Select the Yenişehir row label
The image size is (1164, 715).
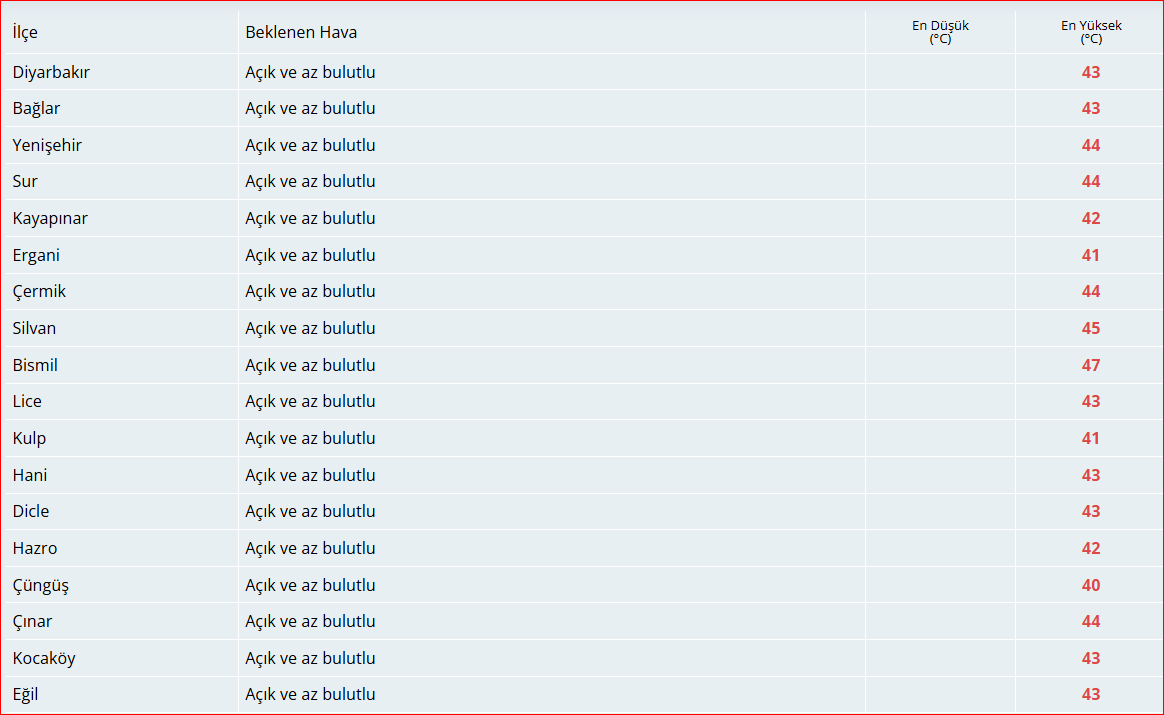tap(48, 146)
